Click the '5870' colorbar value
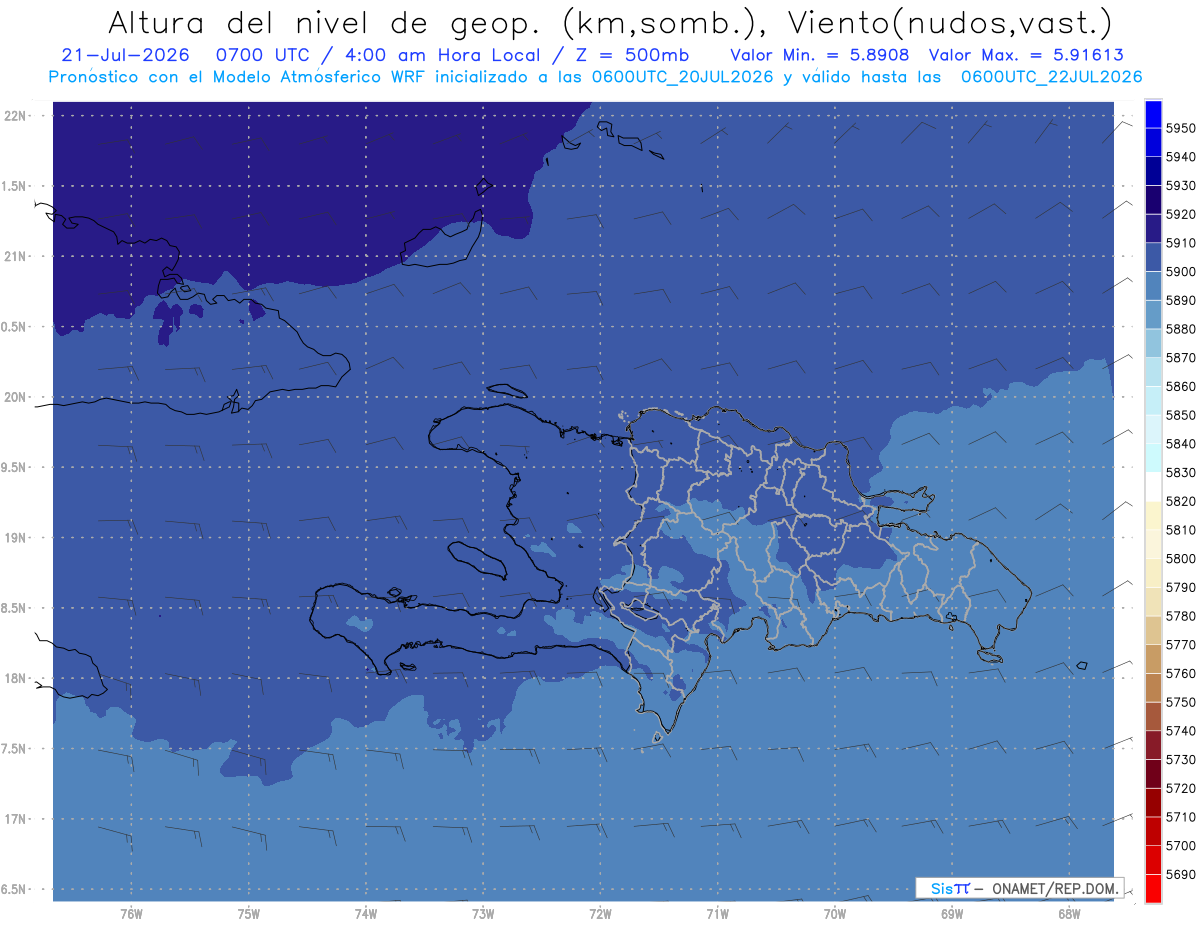The height and width of the screenshot is (927, 1200). click(1180, 357)
